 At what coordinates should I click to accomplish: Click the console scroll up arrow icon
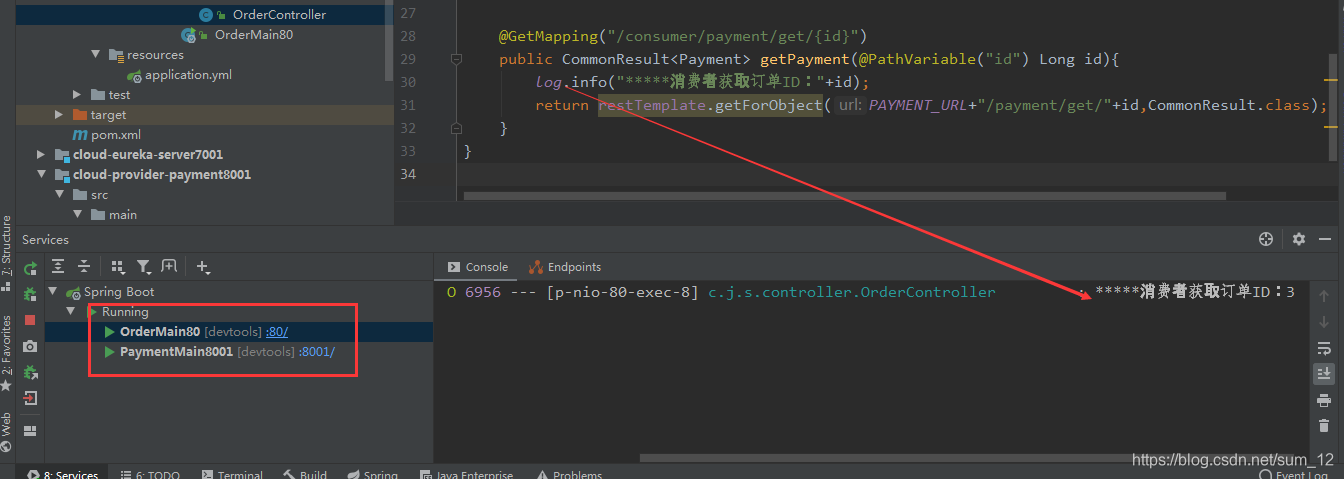(1324, 296)
